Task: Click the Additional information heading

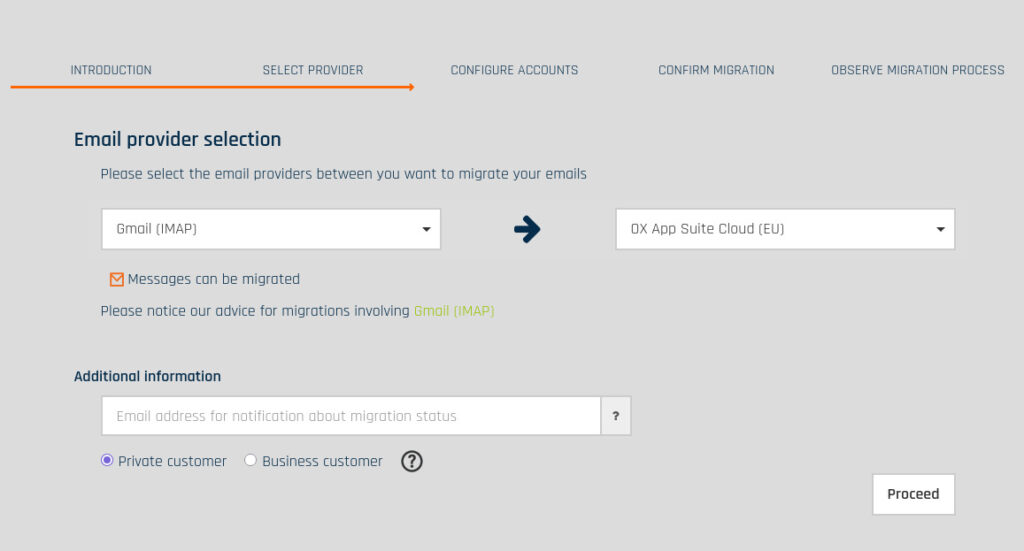Action: [147, 377]
